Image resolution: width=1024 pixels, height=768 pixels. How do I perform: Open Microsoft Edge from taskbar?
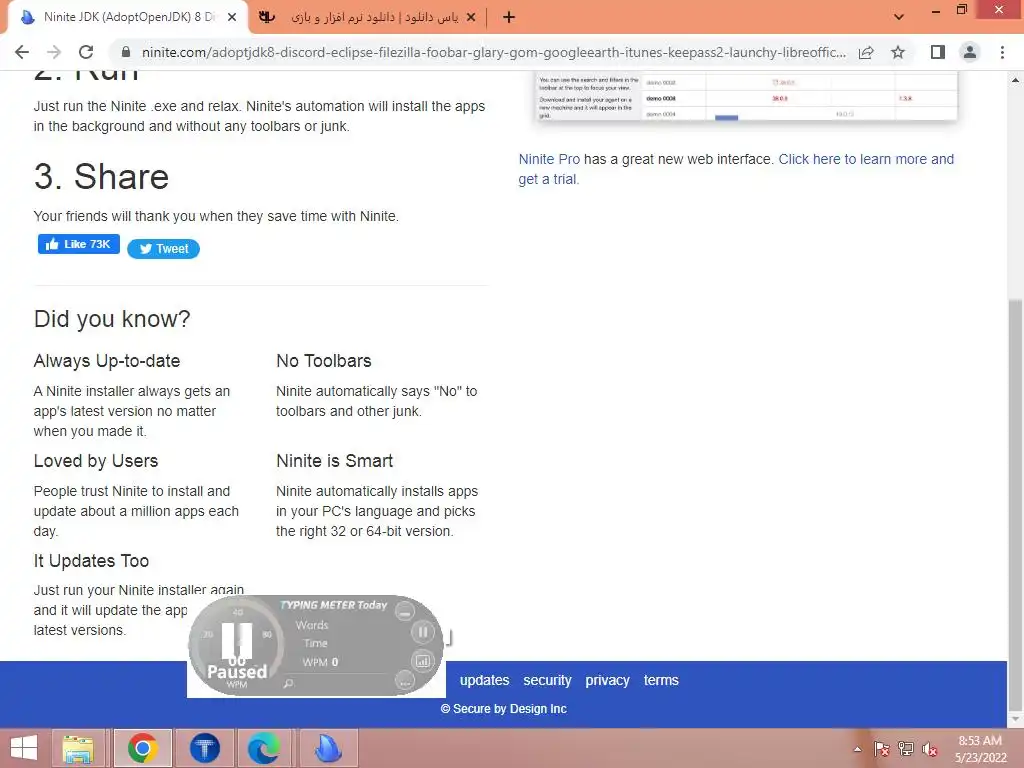pyautogui.click(x=264, y=748)
